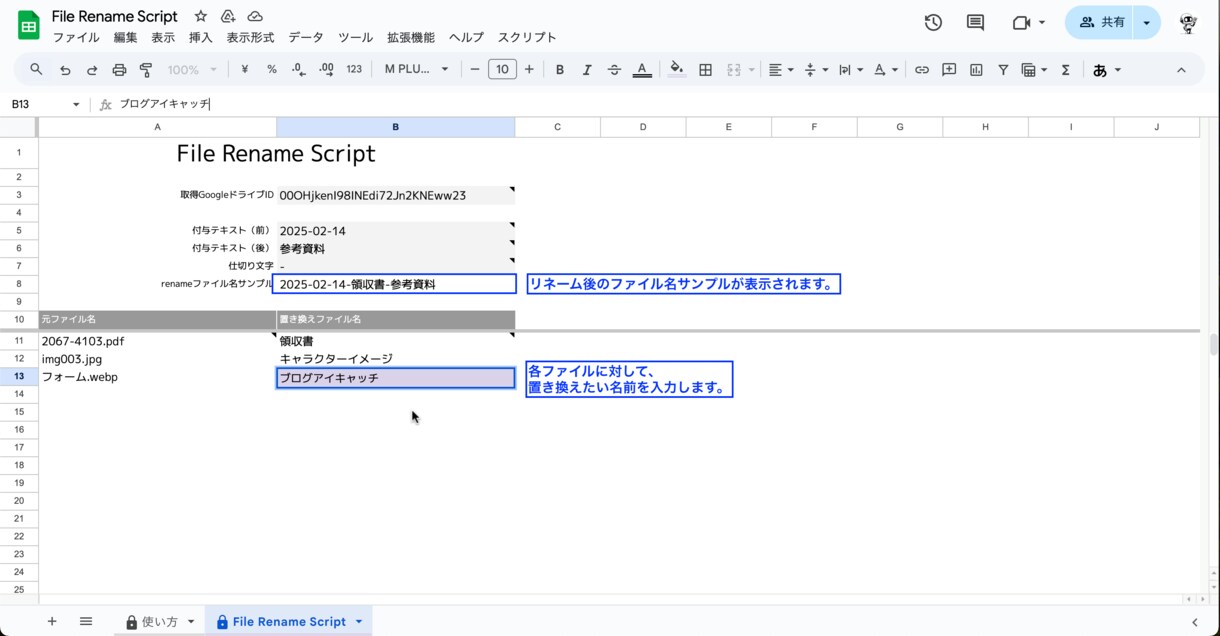1220x636 pixels.
Task: Select the Drive ID value cell
Action: pyautogui.click(x=395, y=195)
